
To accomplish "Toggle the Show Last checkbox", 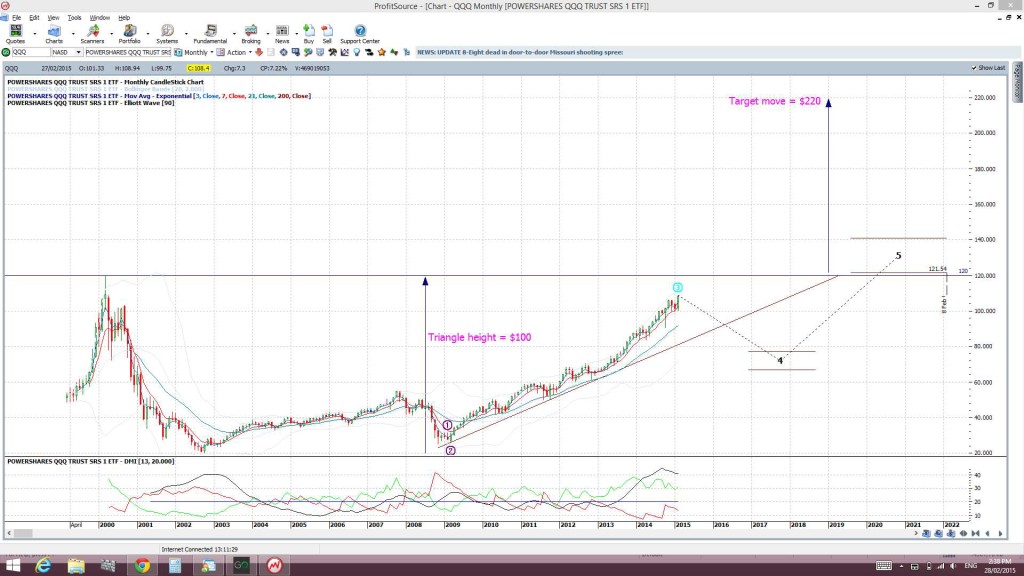I will tap(974, 68).
